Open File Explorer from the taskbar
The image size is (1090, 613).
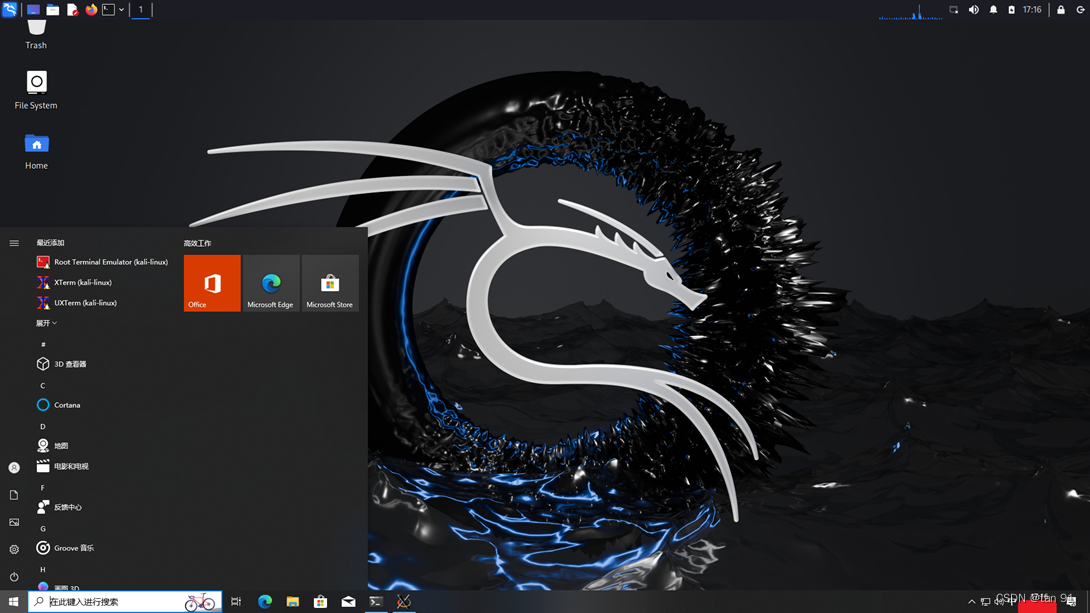click(293, 602)
